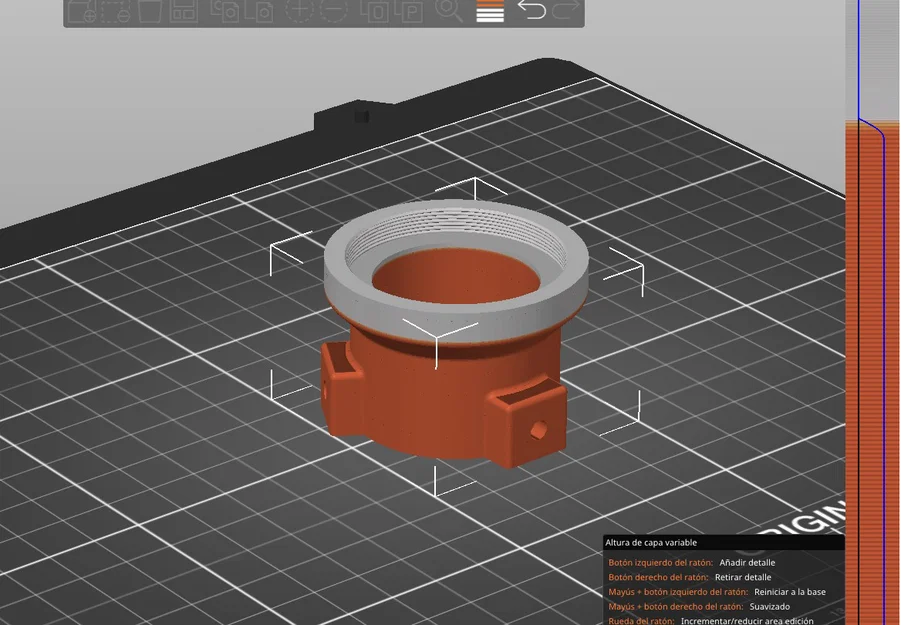Screen dimensions: 901x625
Task: Click the Delete all bucket icon
Action: click(150, 11)
